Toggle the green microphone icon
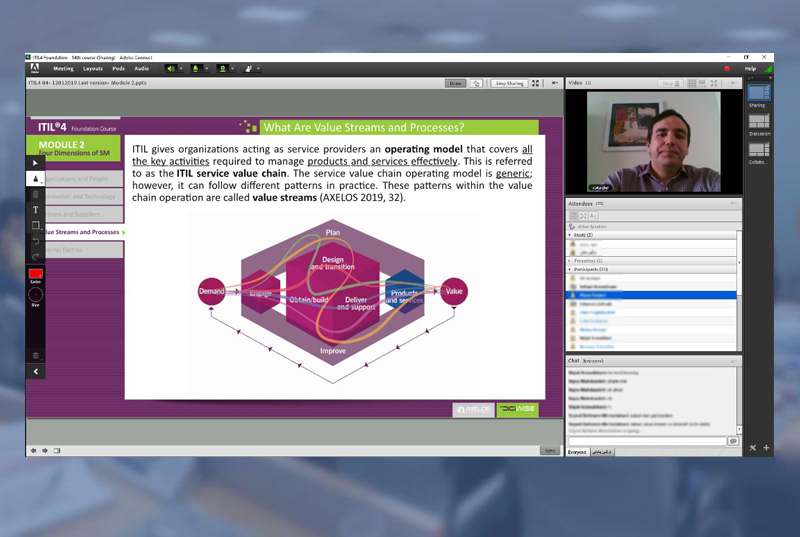Screen dimensions: 800x537 pos(195,68)
